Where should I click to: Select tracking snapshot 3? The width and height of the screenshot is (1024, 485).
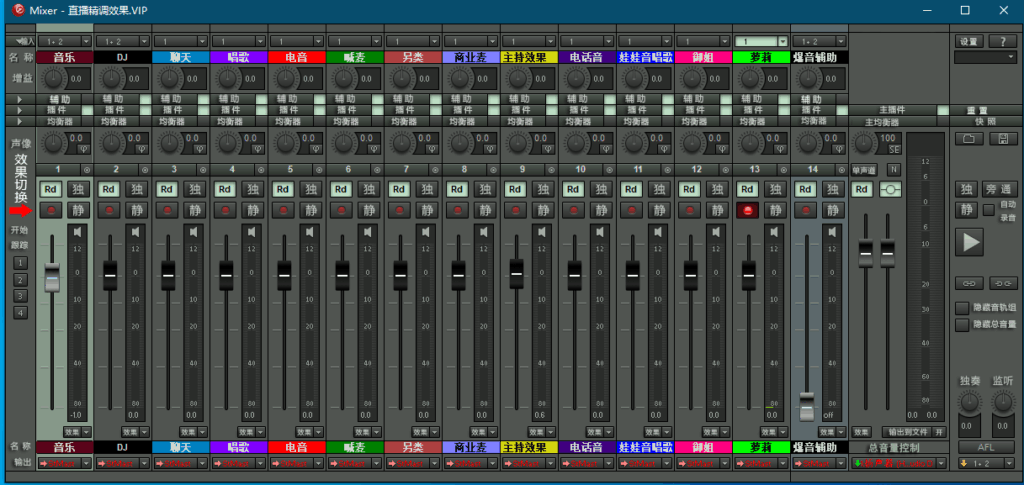pyautogui.click(x=21, y=296)
